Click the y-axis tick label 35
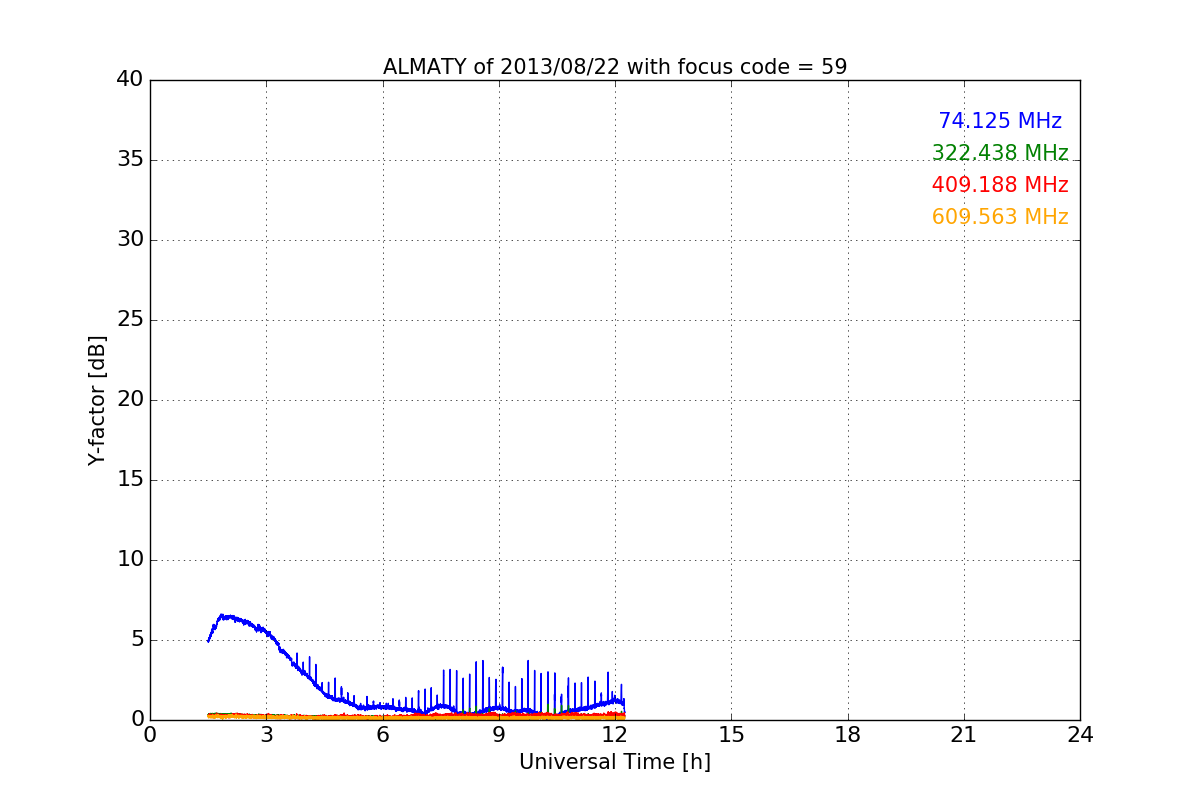The image size is (1200, 800). coord(130,160)
